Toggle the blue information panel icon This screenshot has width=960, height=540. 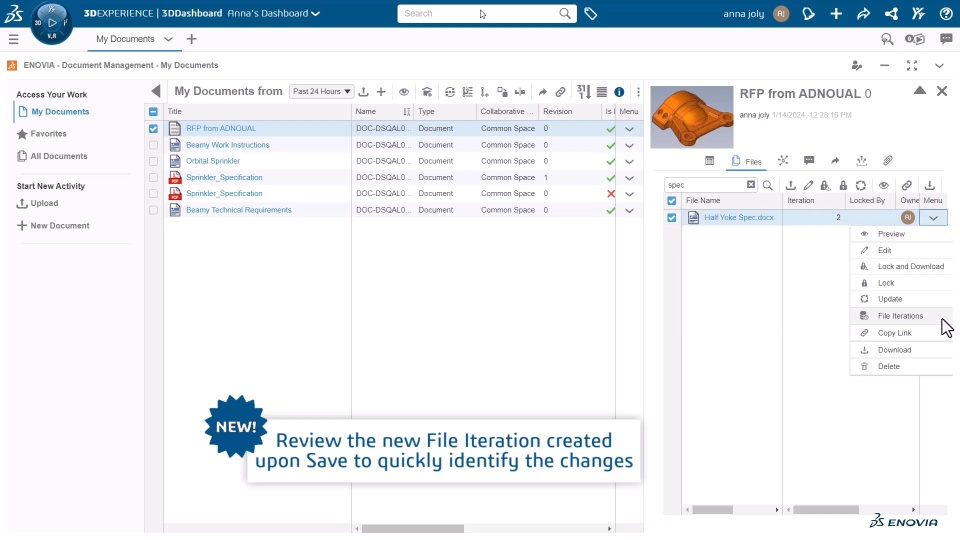coord(619,92)
